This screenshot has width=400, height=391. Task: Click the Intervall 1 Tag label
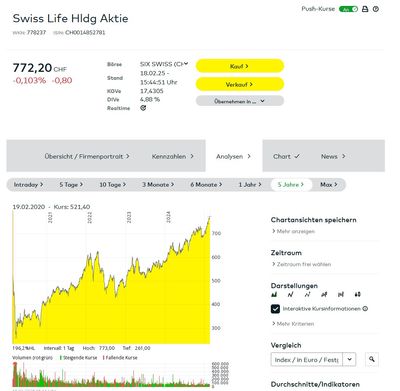click(59, 348)
